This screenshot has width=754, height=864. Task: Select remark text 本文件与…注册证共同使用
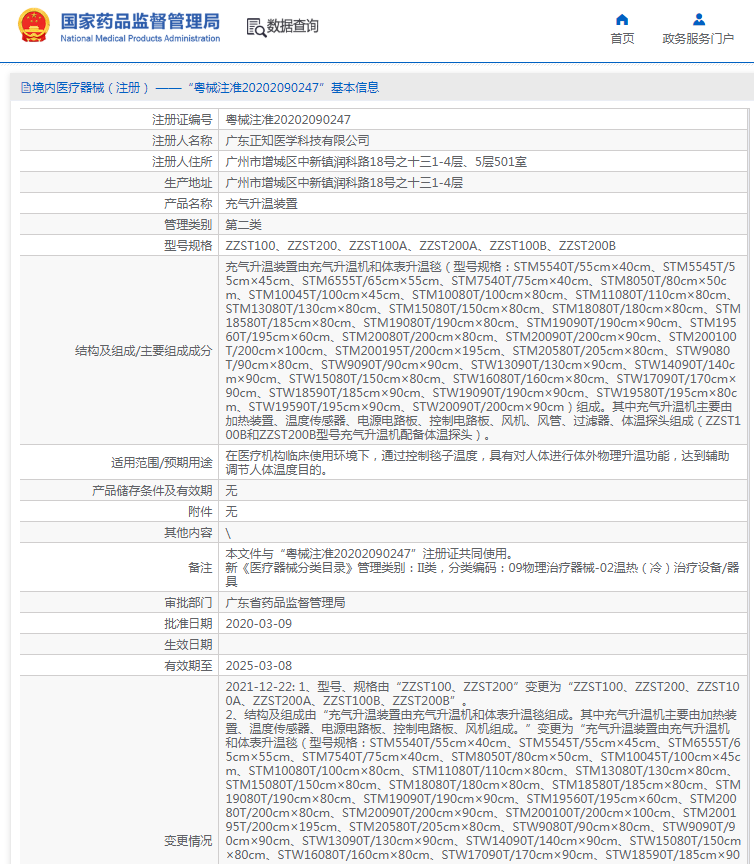tap(369, 553)
